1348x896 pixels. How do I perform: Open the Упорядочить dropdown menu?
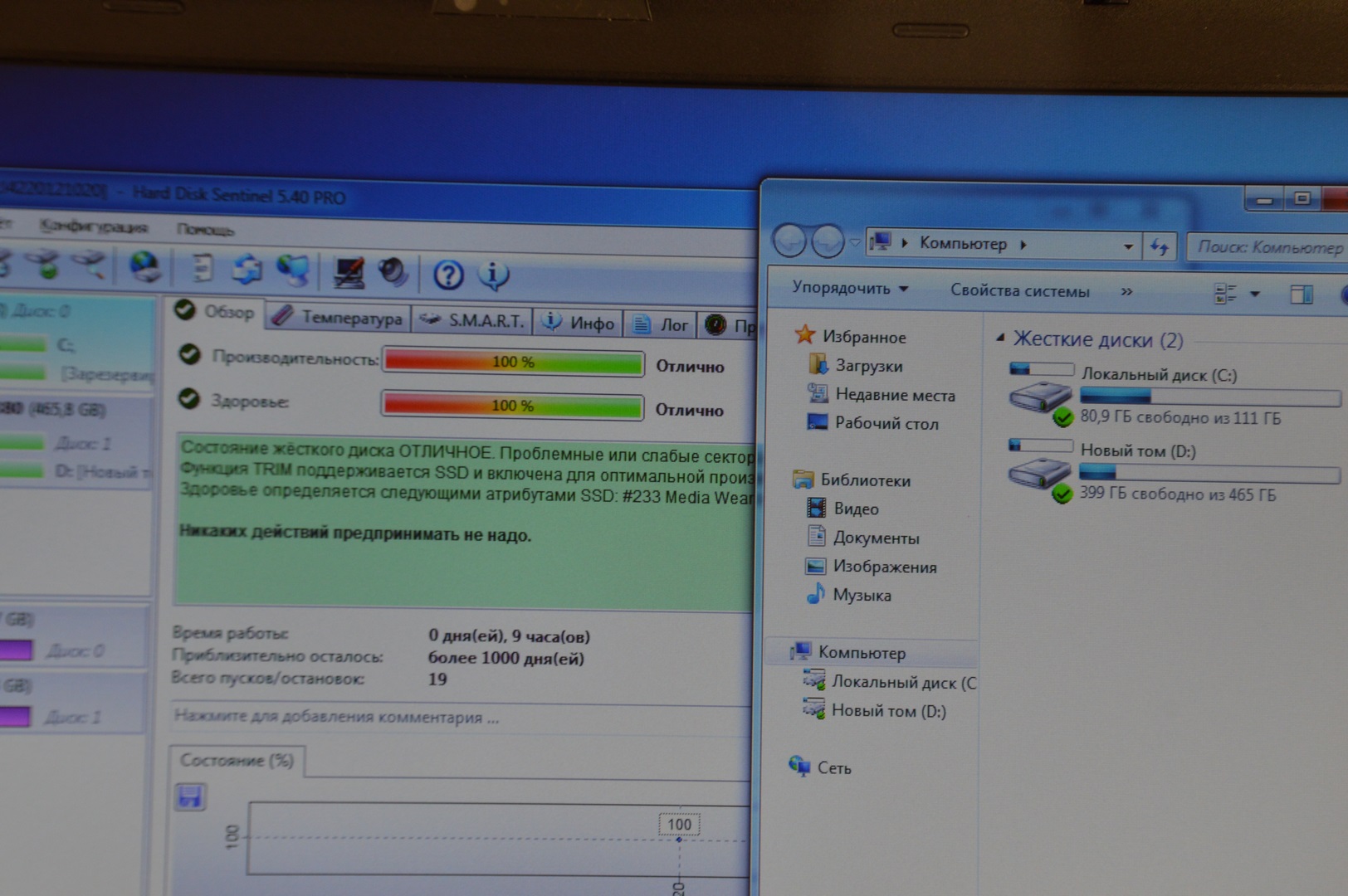point(849,288)
